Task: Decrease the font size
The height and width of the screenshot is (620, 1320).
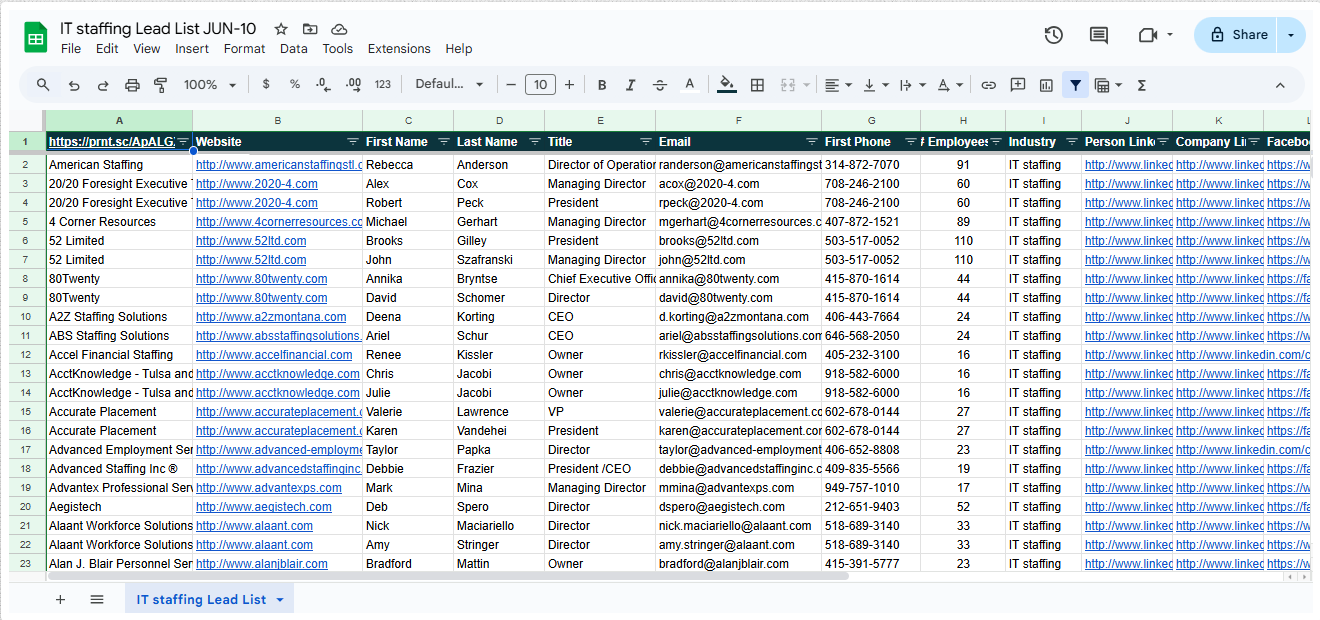Action: (511, 85)
